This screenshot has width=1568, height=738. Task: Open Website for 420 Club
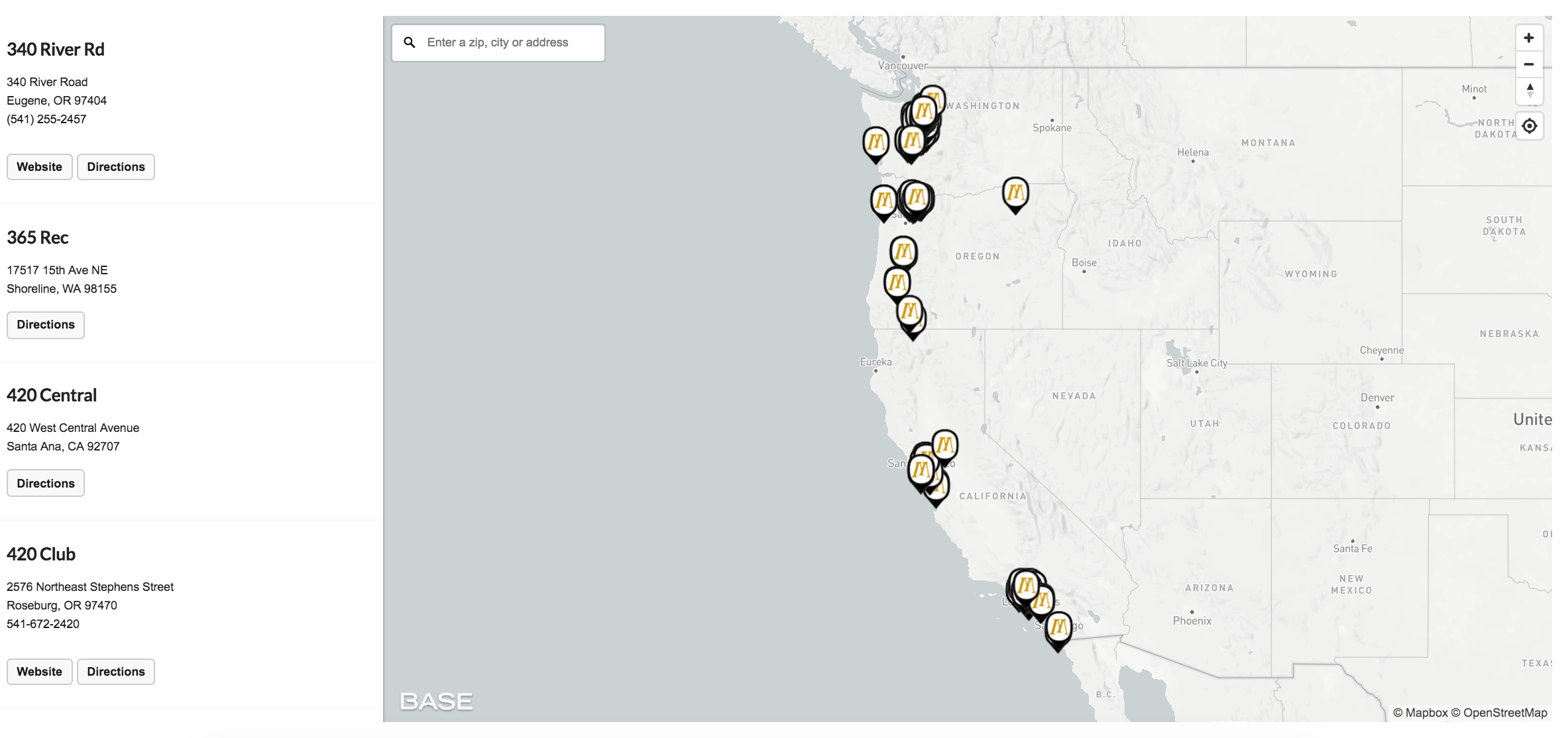click(x=40, y=672)
